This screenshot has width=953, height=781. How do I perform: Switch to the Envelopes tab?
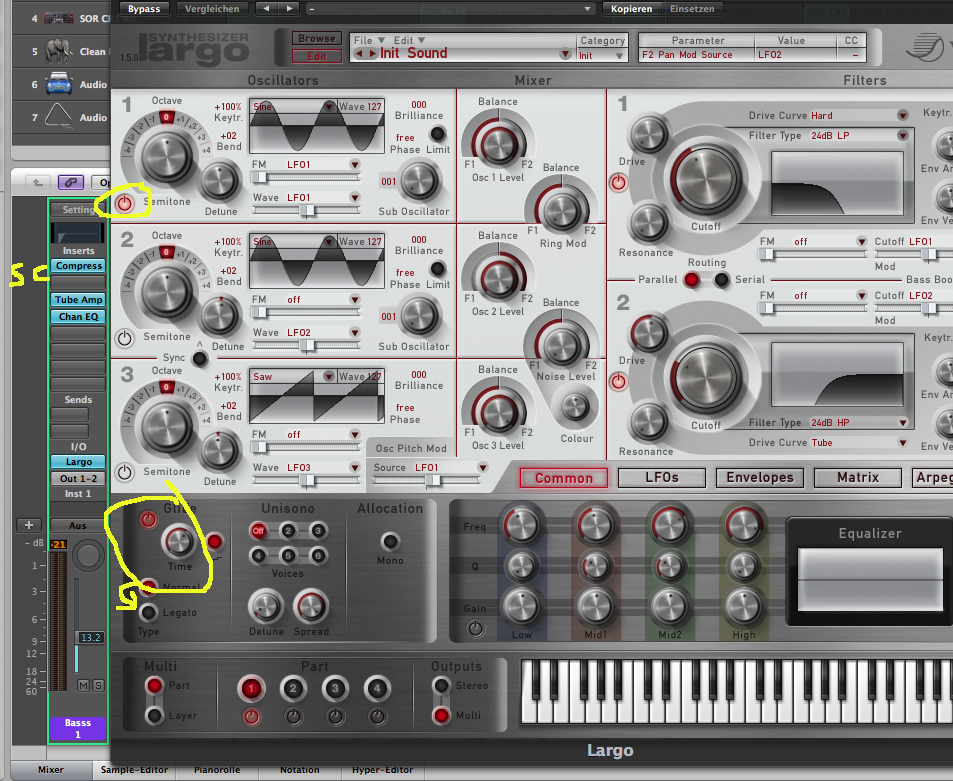click(760, 478)
